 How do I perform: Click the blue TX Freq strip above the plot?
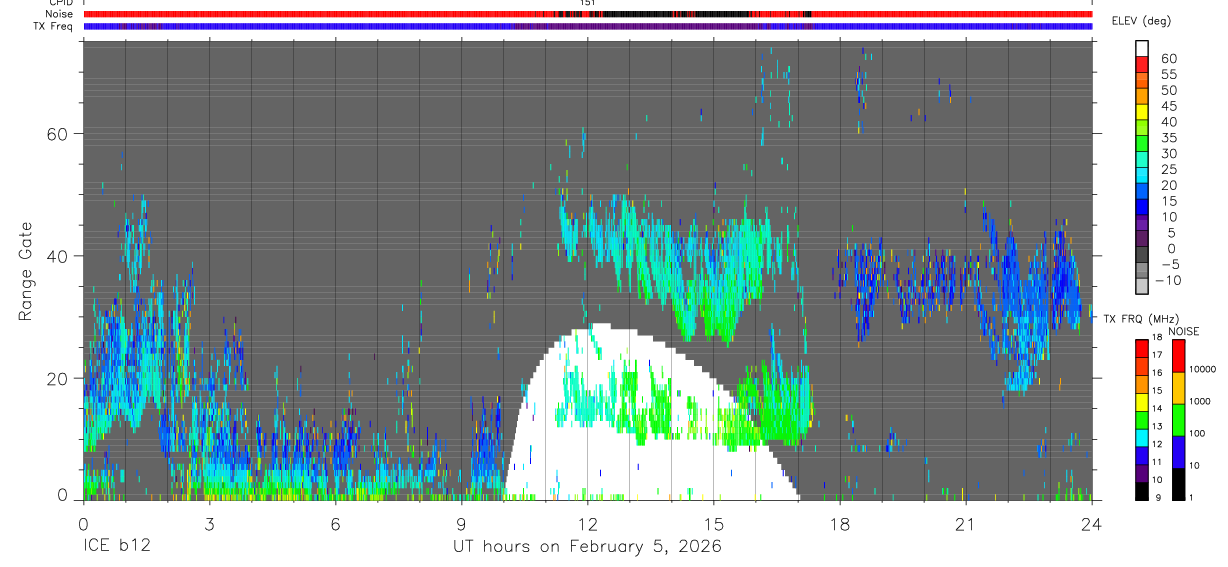tap(587, 26)
